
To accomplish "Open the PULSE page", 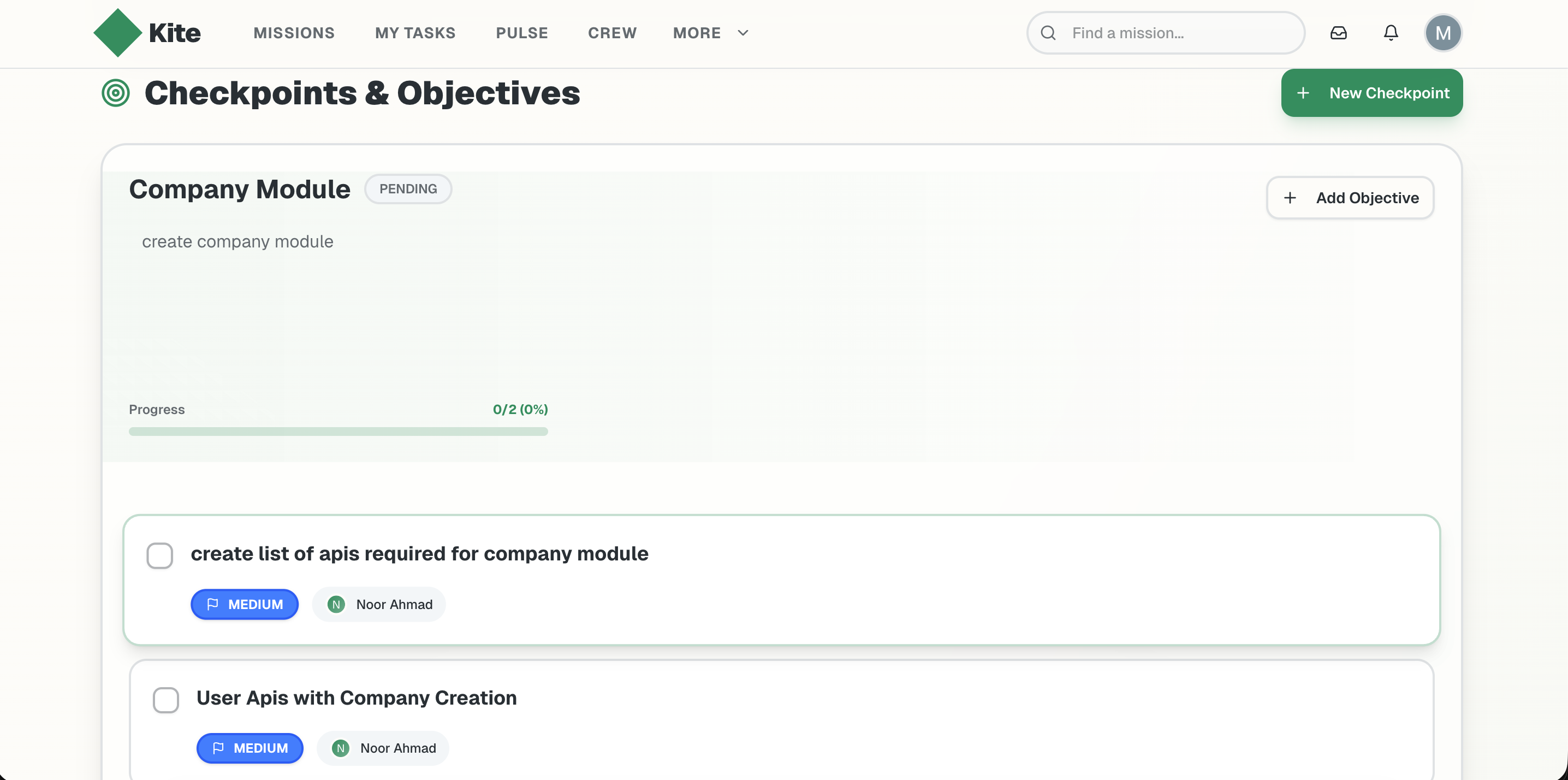I will (x=521, y=33).
